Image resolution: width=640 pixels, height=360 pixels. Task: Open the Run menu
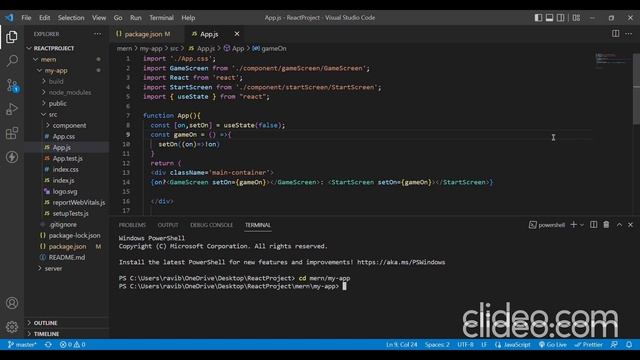click(136, 18)
